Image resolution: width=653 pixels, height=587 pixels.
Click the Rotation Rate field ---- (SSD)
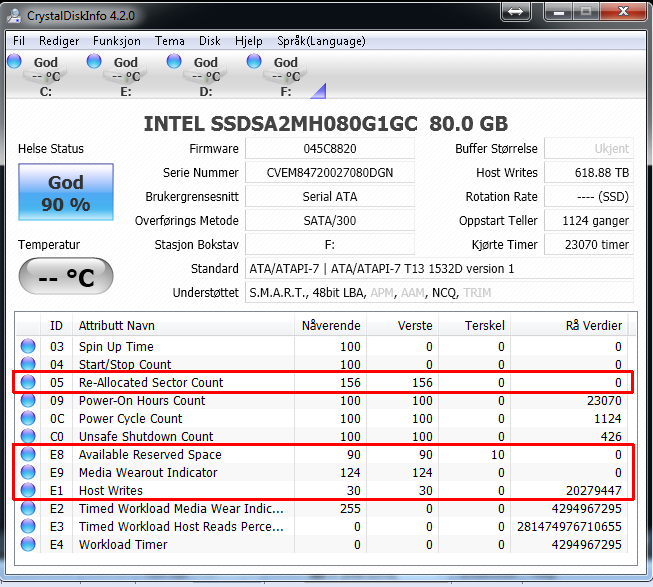[589, 196]
